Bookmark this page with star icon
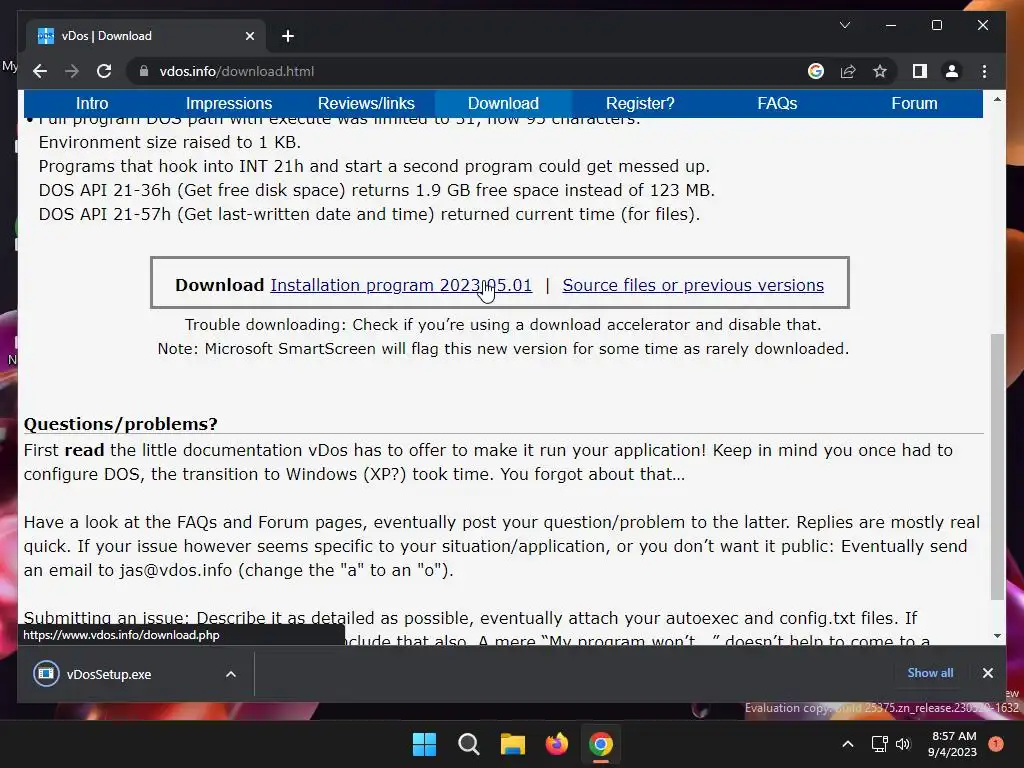This screenshot has height=768, width=1024. click(880, 71)
